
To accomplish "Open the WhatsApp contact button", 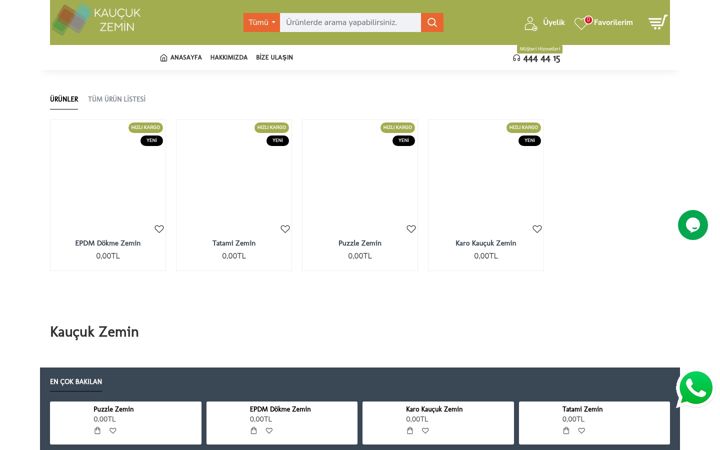I will click(695, 388).
